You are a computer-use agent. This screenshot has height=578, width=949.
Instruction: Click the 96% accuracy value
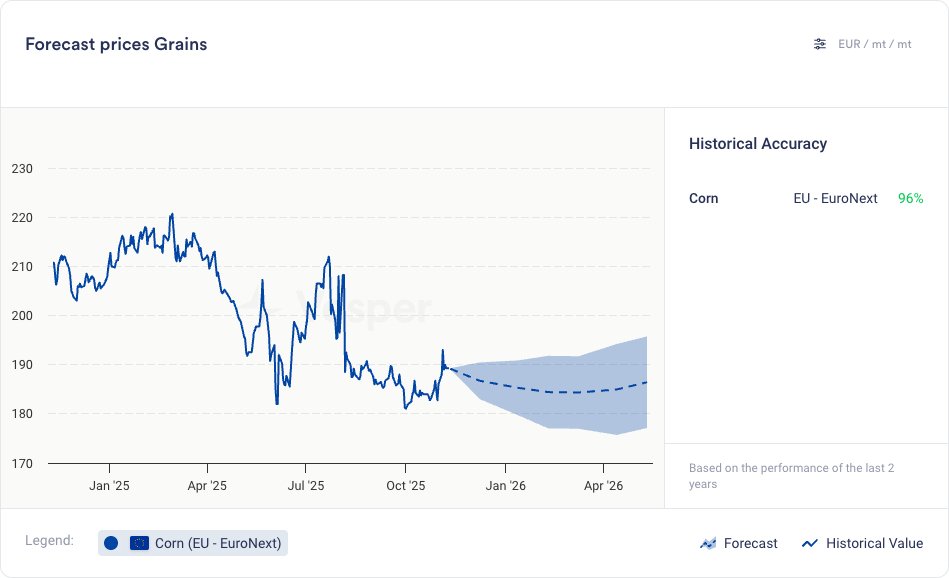click(x=910, y=198)
